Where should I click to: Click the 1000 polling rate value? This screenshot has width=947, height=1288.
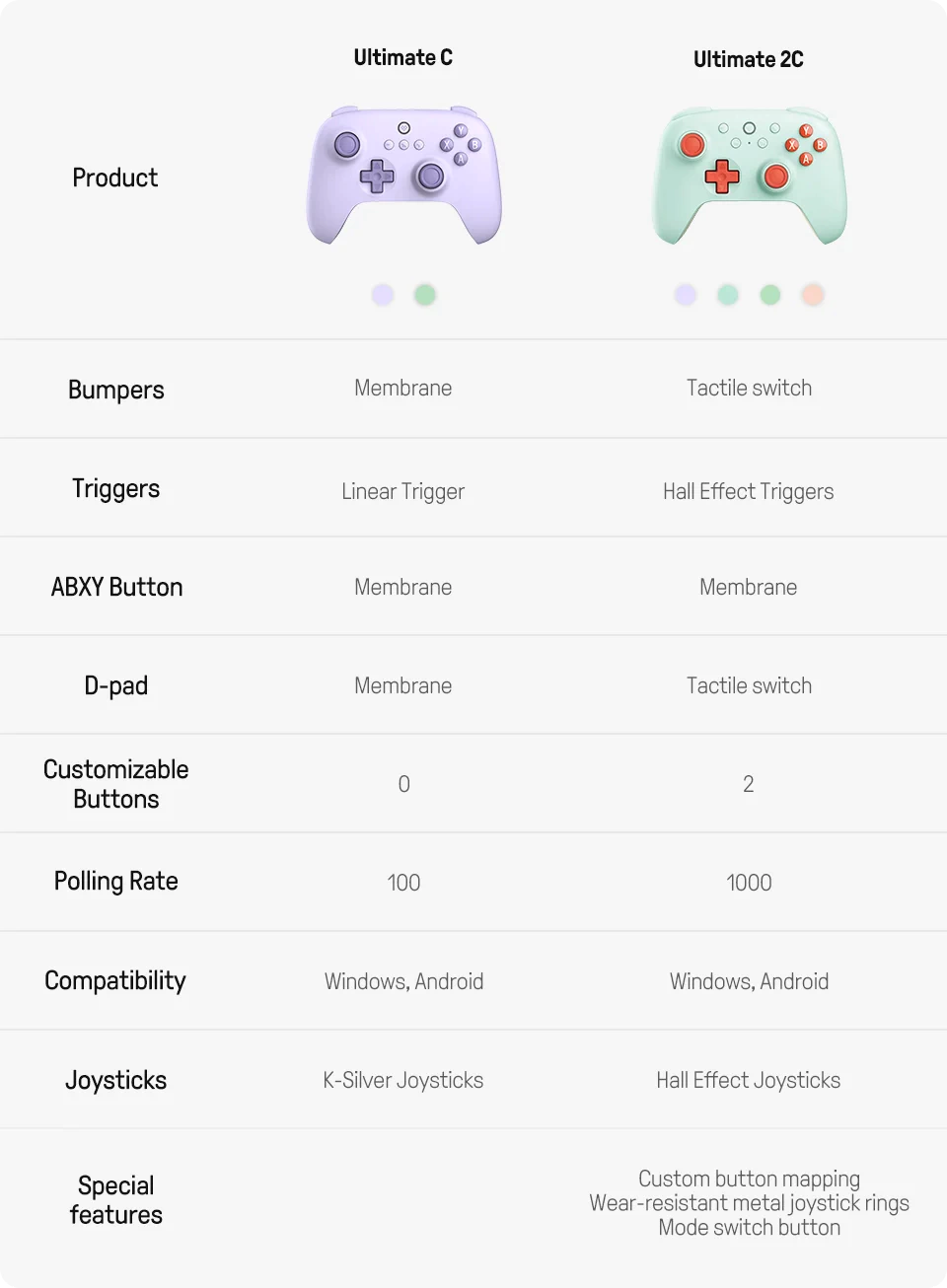[x=749, y=883]
